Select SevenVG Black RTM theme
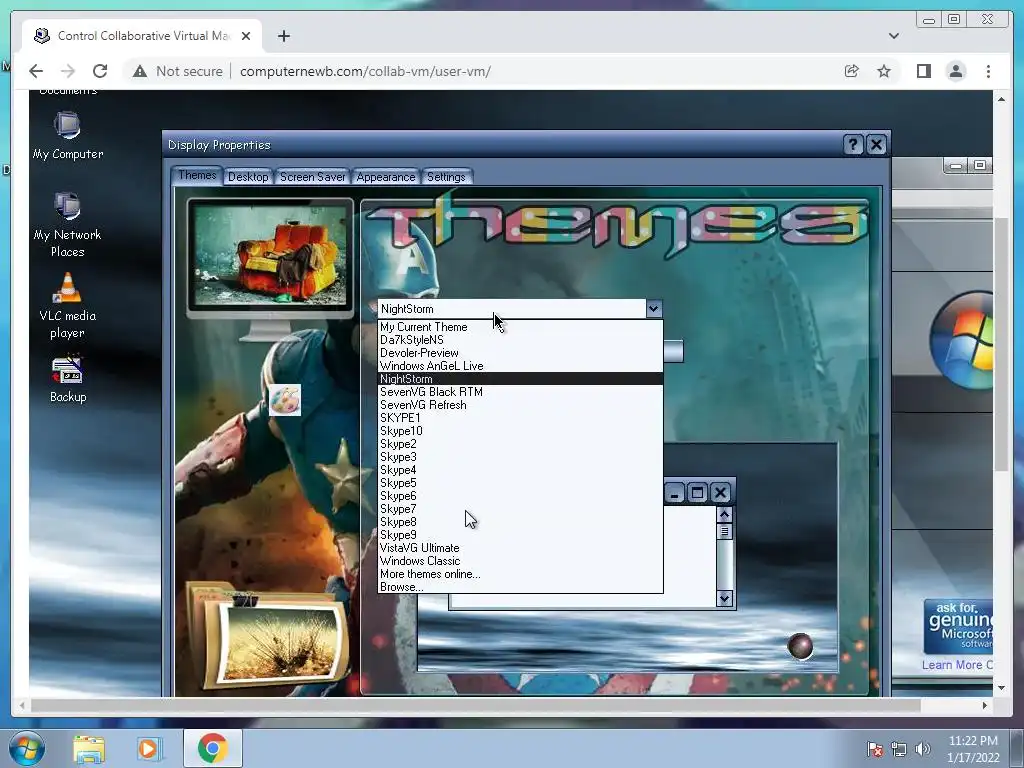The image size is (1024, 768). point(520,392)
